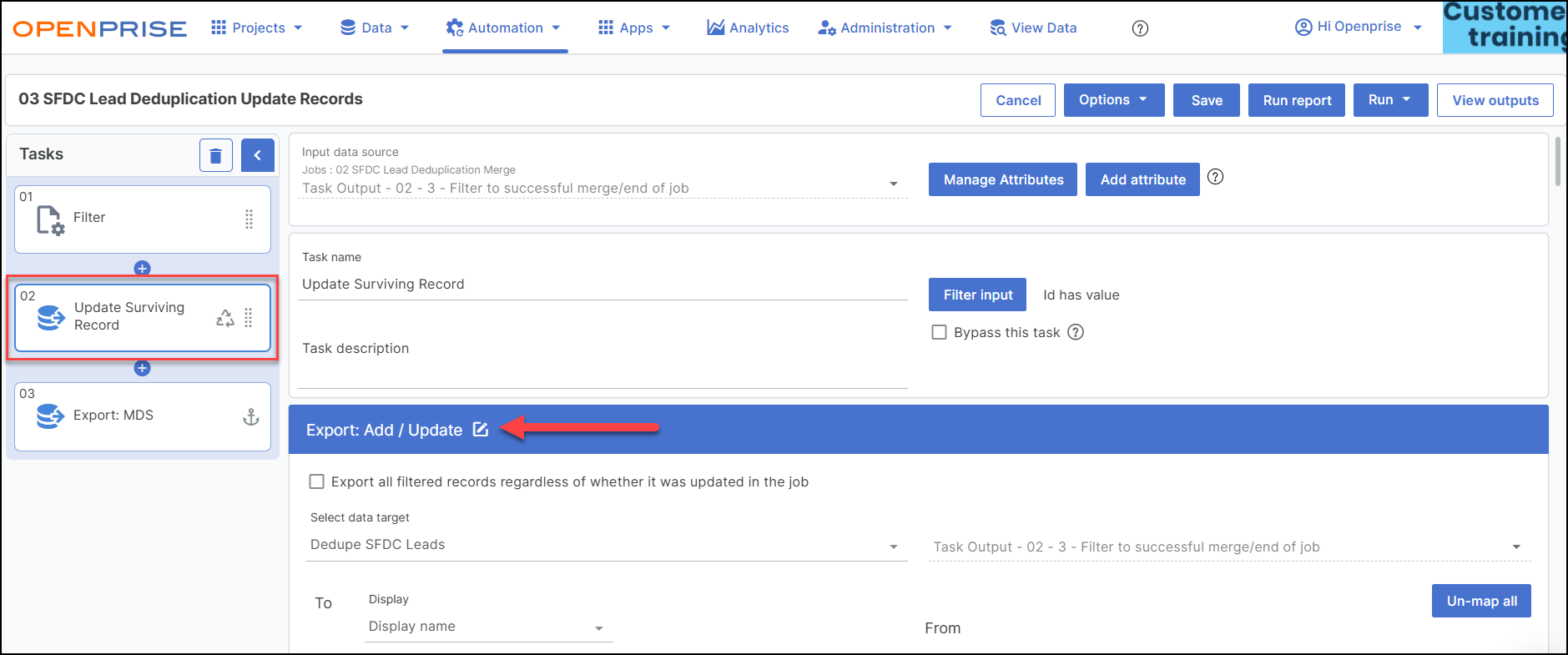Enable the Bypass this task checkbox
This screenshot has width=1568, height=655.
[x=940, y=332]
